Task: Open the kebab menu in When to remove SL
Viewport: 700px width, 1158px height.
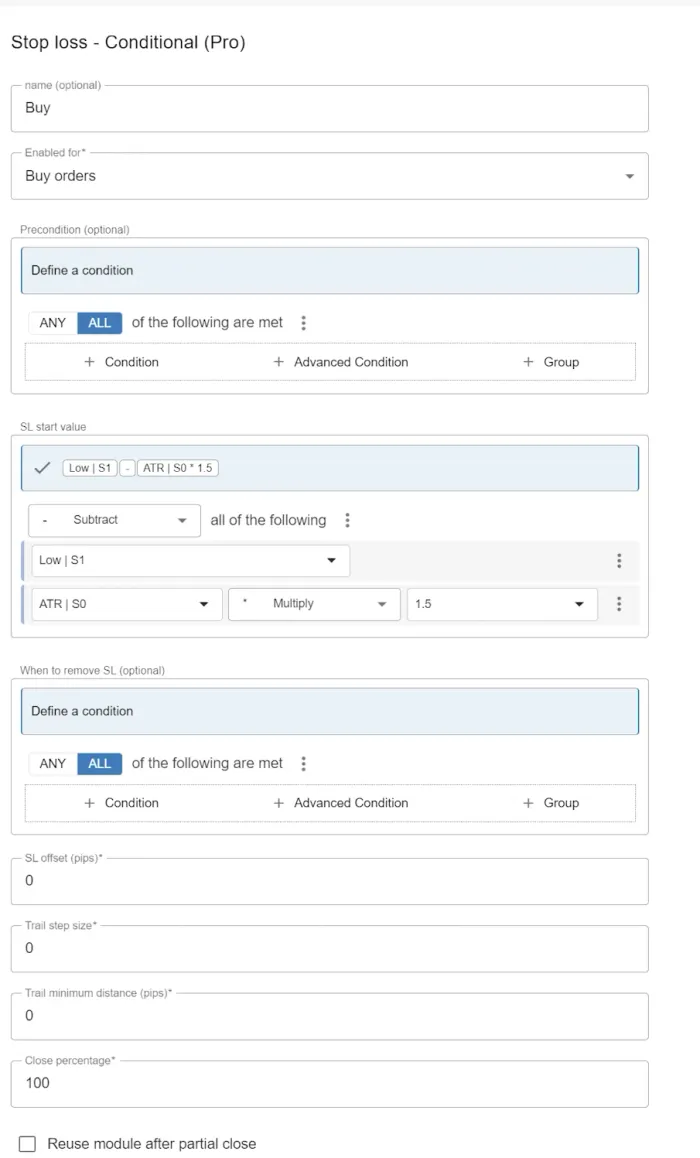Action: coord(303,763)
